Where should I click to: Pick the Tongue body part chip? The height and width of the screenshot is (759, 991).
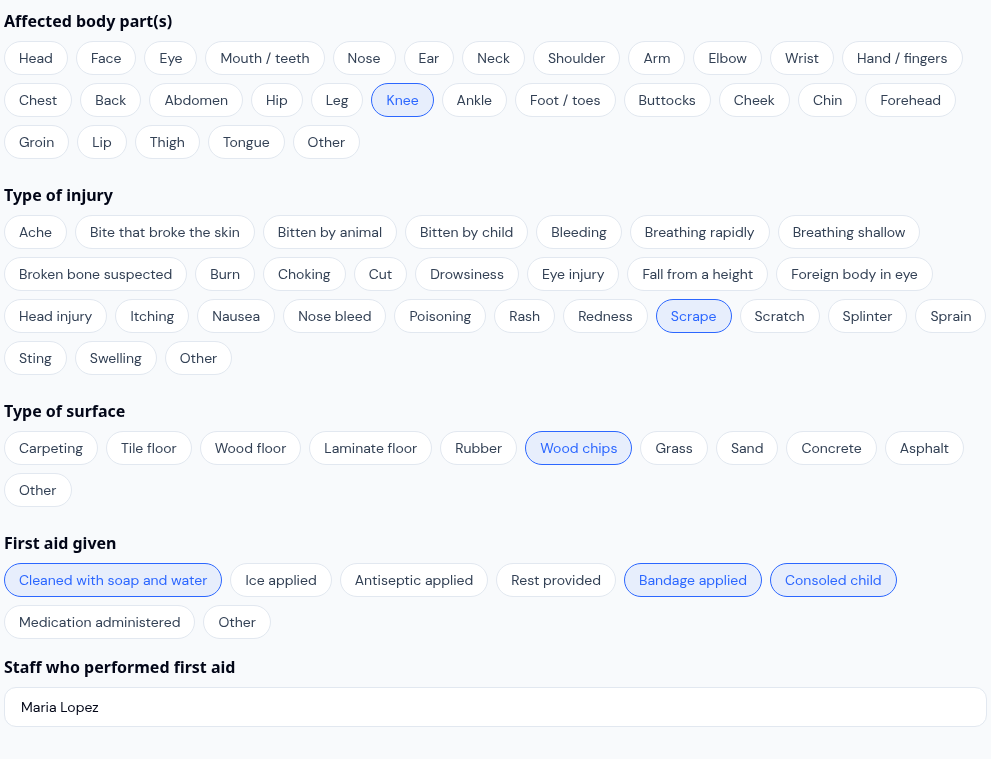pos(246,142)
